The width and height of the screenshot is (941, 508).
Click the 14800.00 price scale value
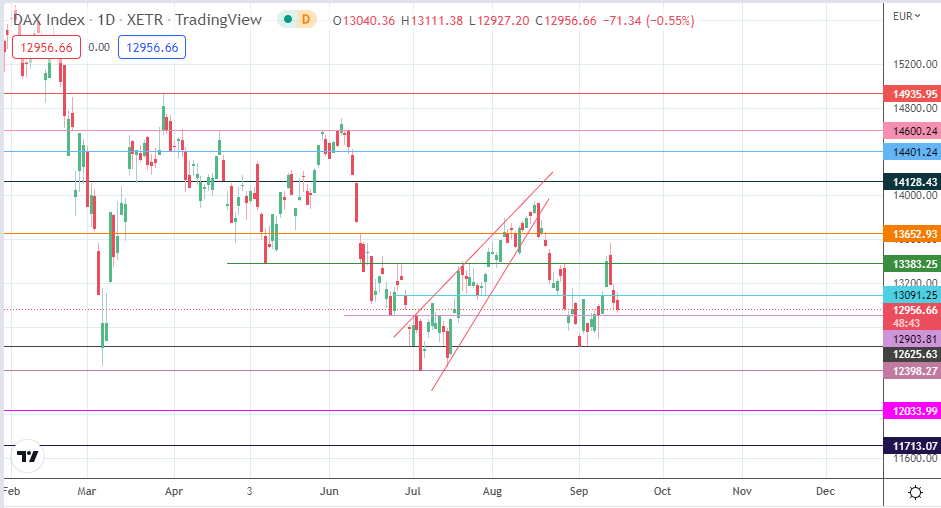[x=915, y=109]
